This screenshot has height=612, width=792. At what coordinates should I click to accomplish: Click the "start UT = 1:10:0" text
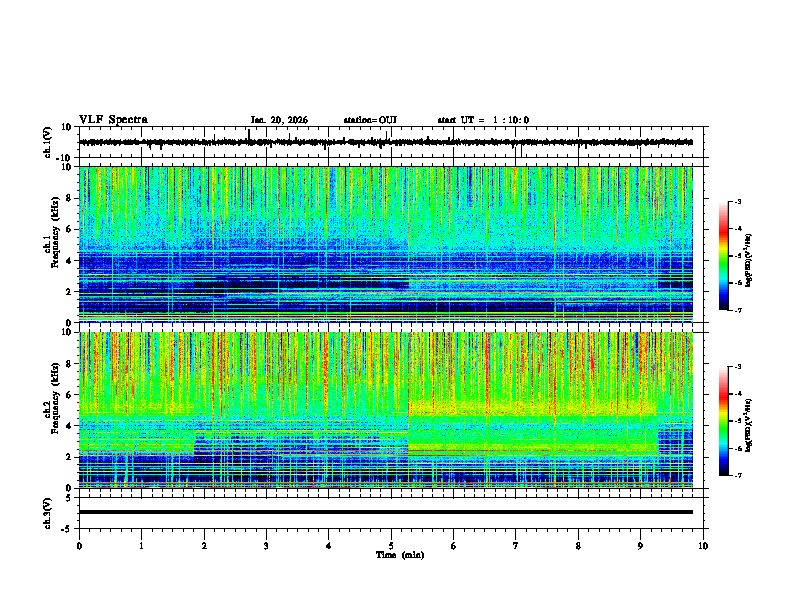coord(483,120)
